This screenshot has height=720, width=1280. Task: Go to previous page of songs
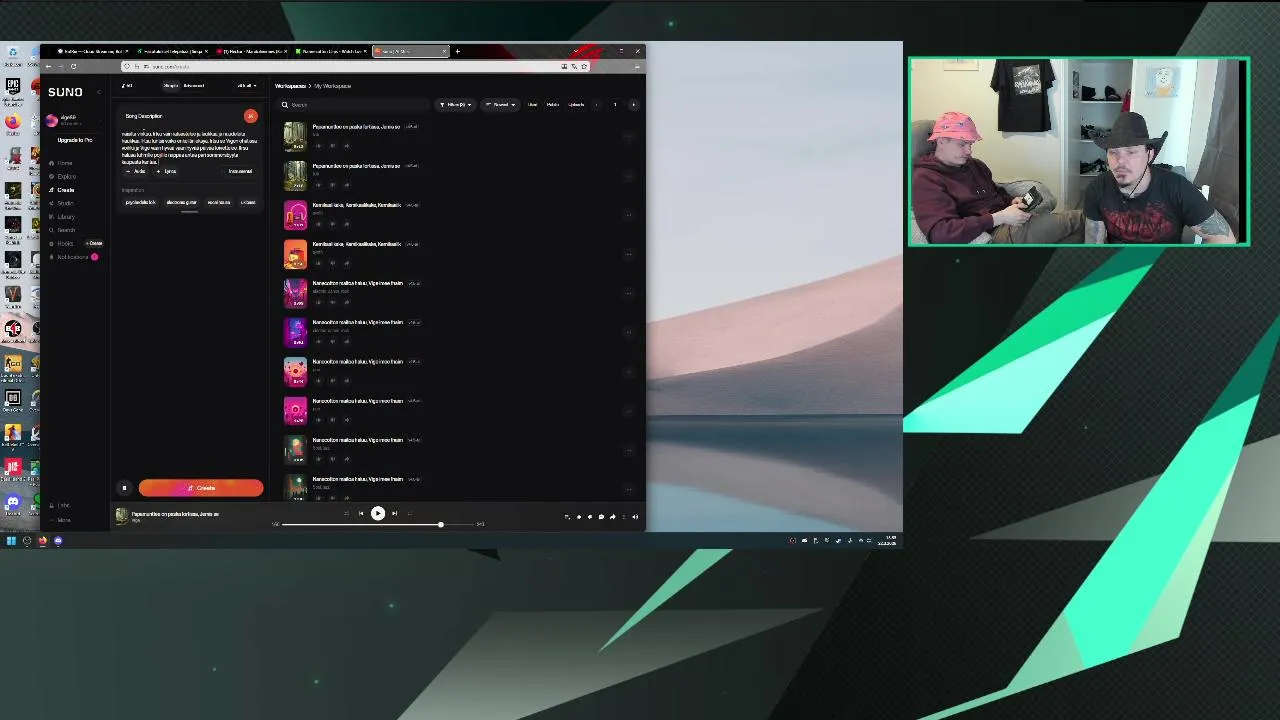pyautogui.click(x=597, y=105)
